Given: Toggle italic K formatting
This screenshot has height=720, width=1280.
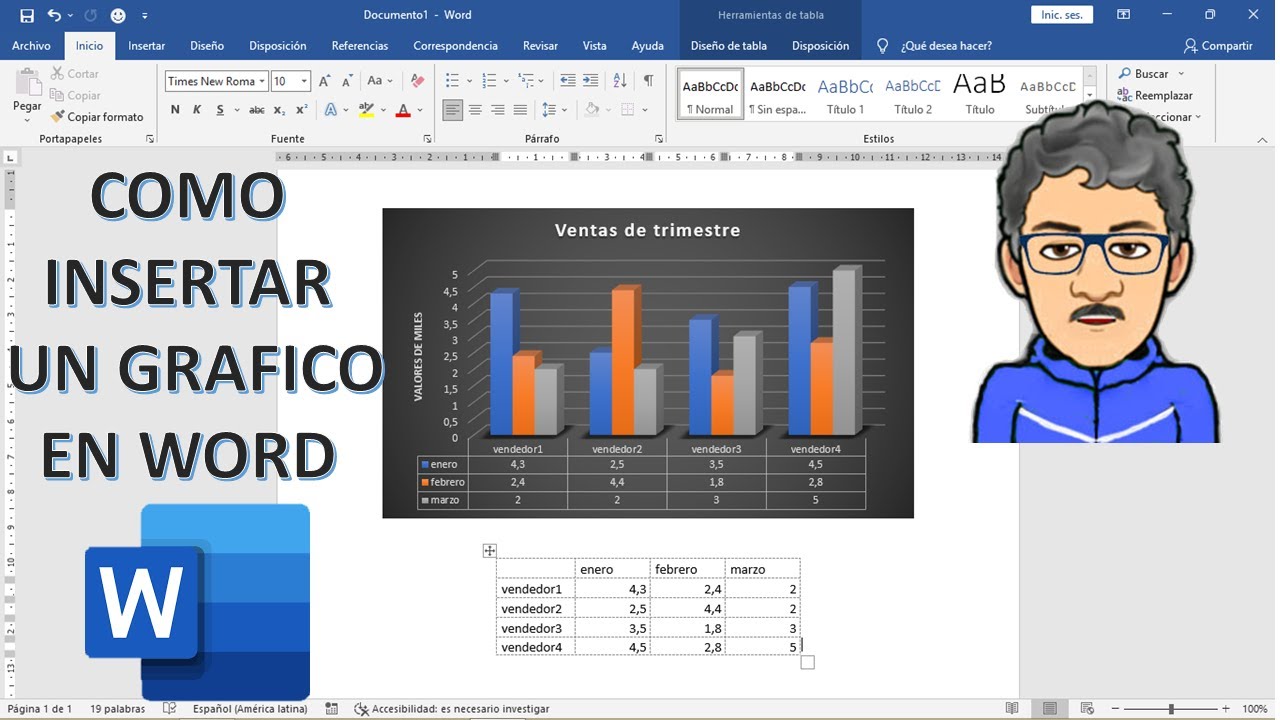Looking at the screenshot, I should pyautogui.click(x=197, y=110).
